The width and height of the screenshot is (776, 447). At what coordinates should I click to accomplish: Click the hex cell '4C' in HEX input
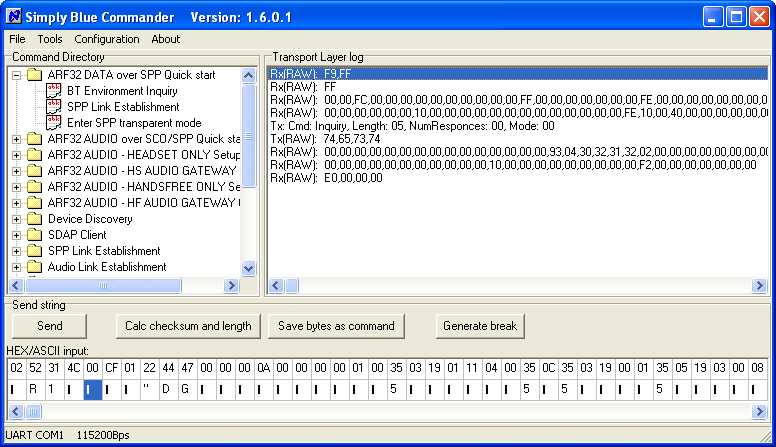tap(73, 368)
